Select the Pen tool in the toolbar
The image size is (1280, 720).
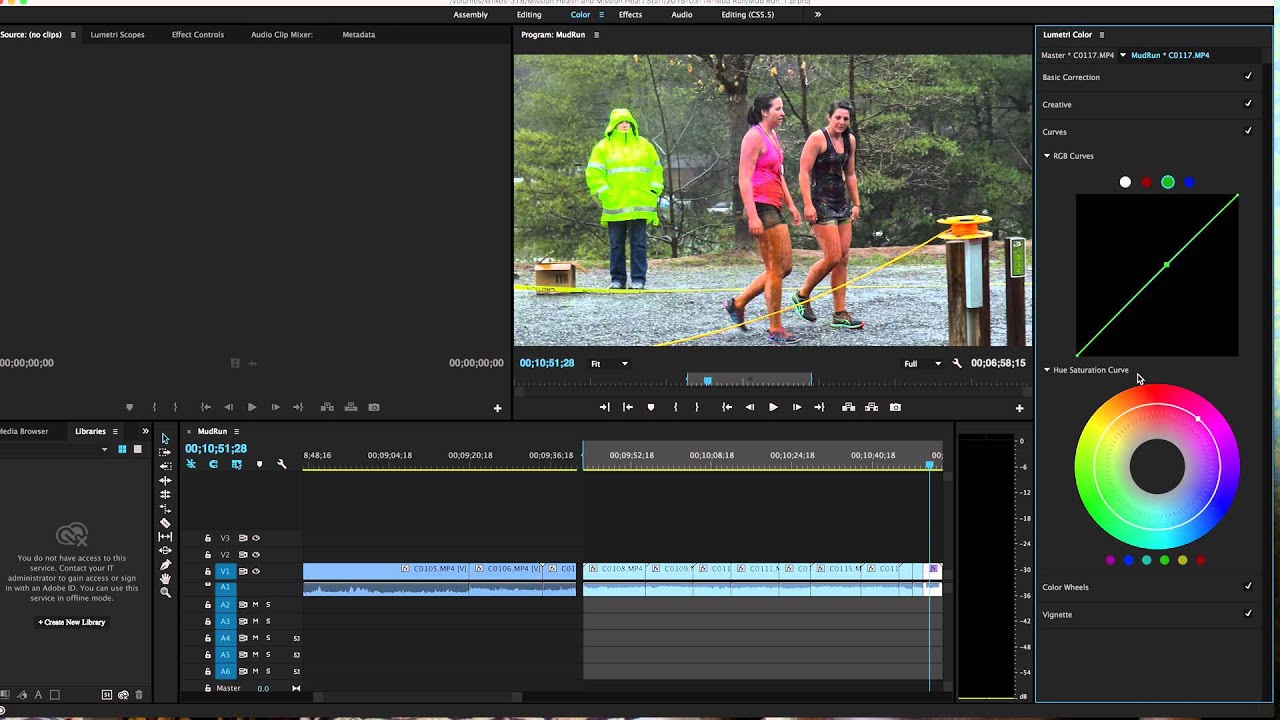click(x=165, y=565)
